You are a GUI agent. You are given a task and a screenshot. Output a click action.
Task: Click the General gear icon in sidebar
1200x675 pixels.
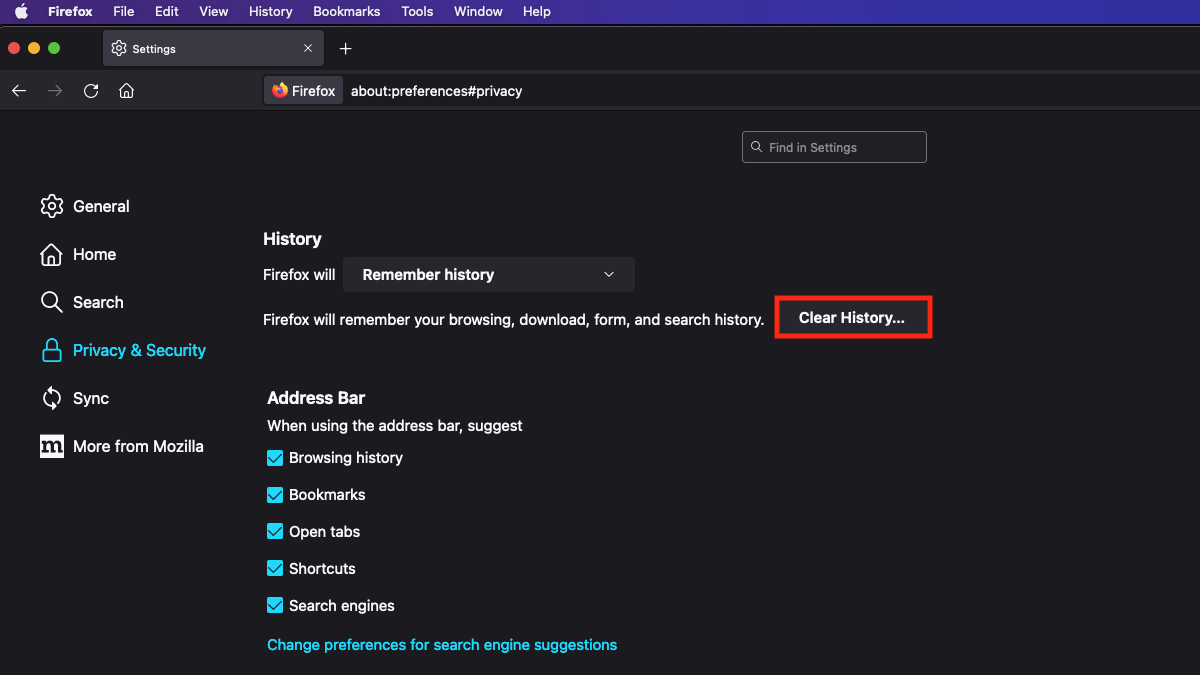[x=52, y=206]
